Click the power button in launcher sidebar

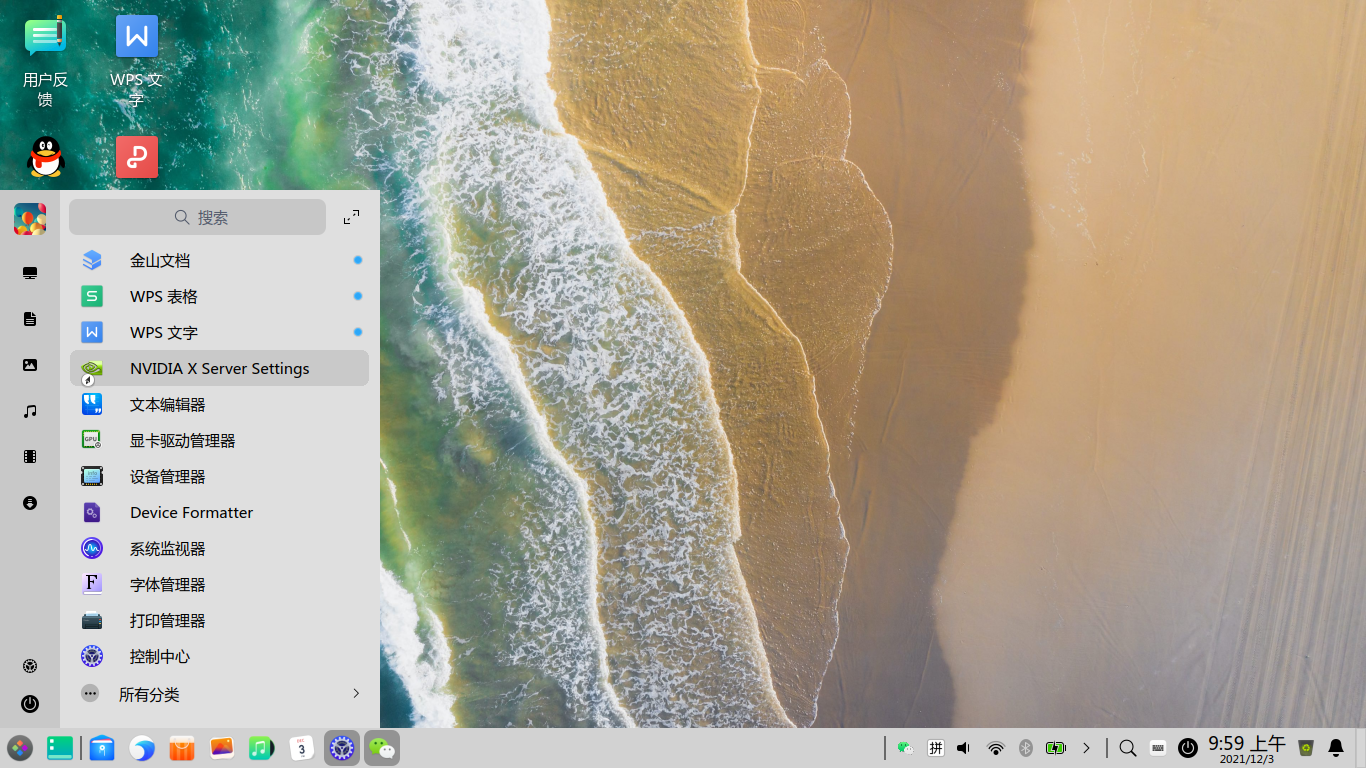(30, 704)
